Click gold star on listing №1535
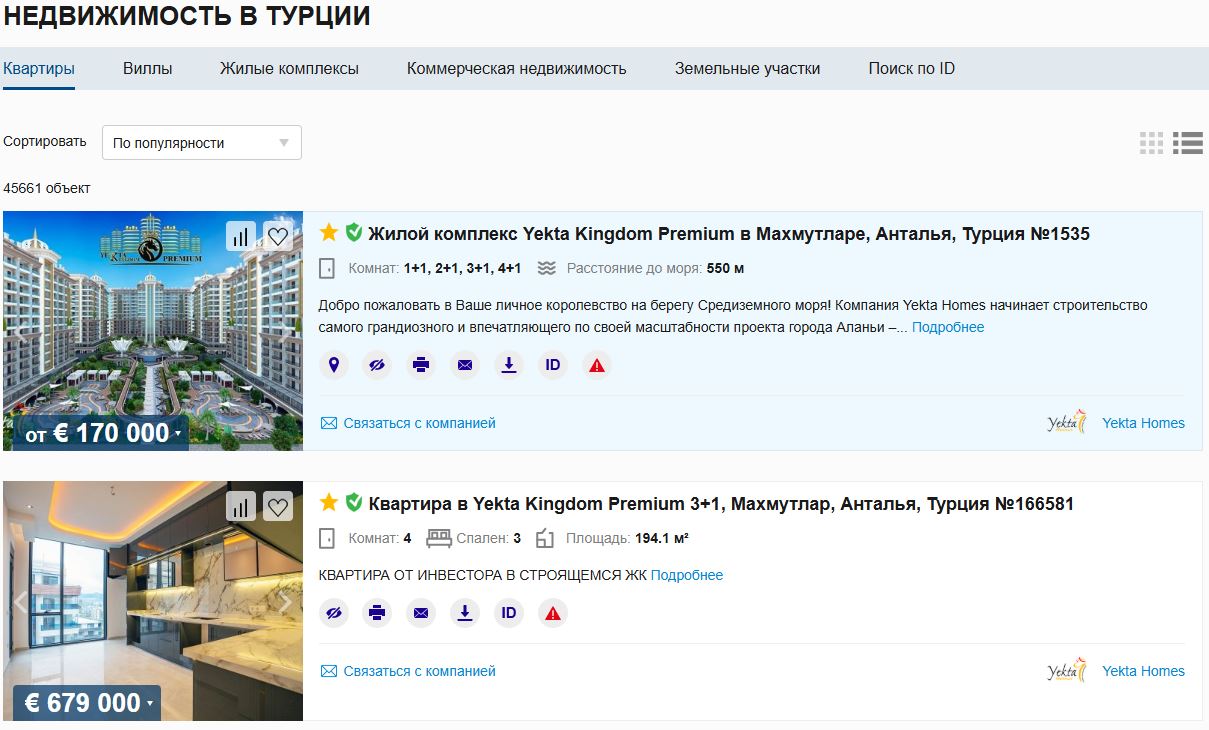1209x730 pixels. 329,233
